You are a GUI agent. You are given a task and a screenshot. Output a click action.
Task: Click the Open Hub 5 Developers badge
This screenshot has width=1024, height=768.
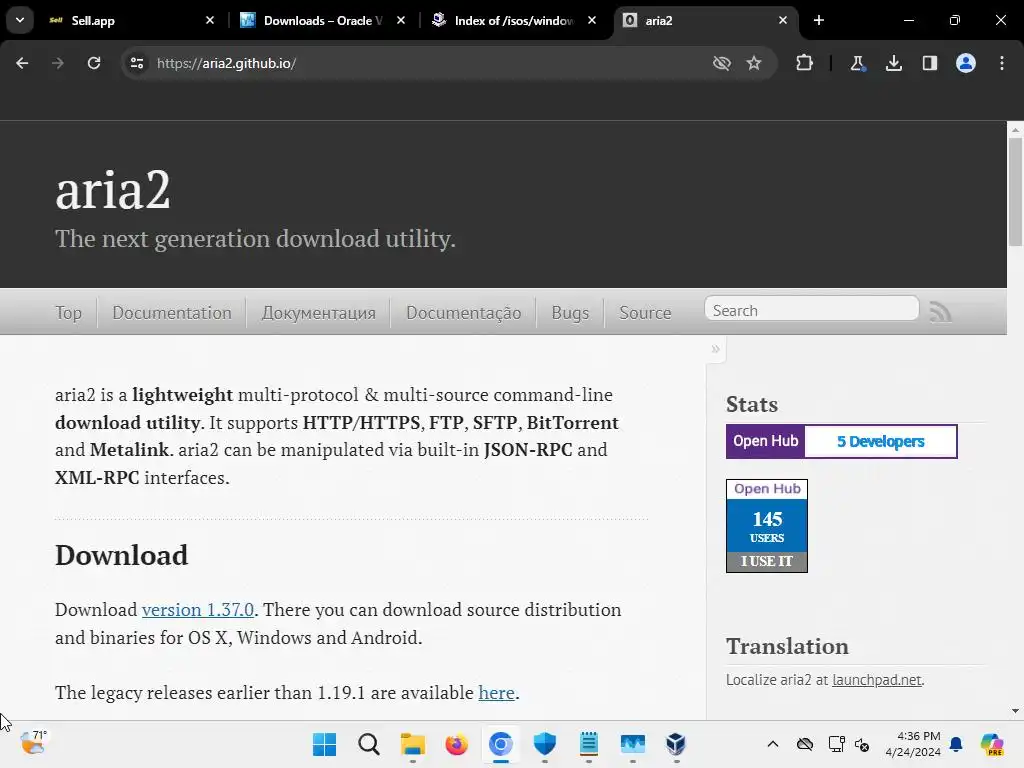point(842,441)
